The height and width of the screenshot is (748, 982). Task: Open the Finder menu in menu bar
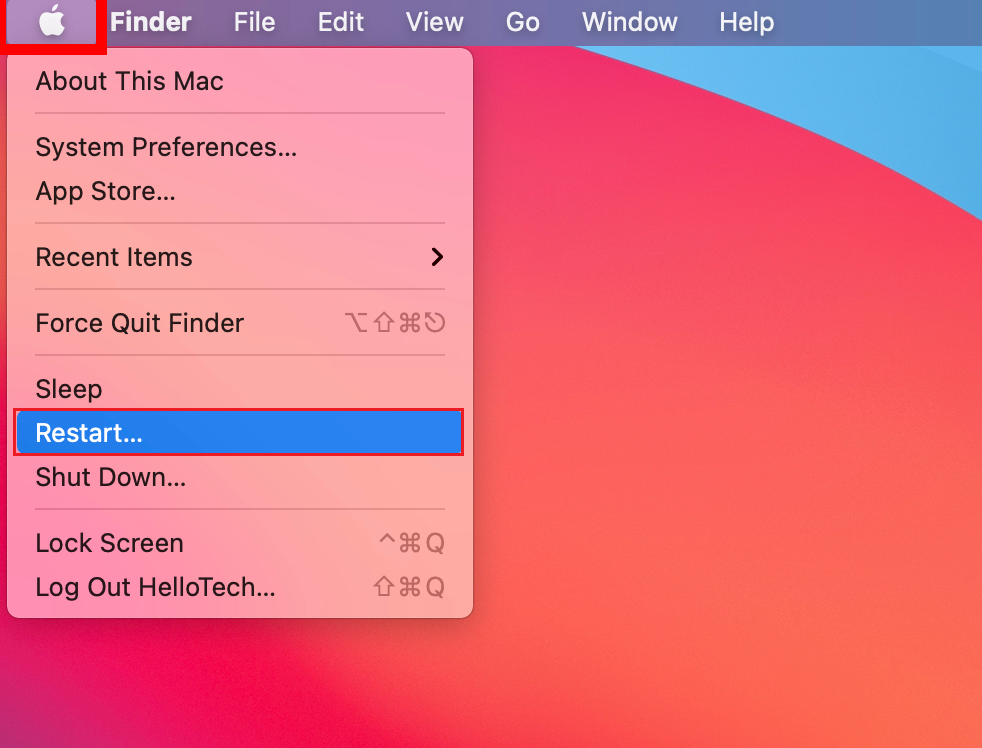click(150, 22)
